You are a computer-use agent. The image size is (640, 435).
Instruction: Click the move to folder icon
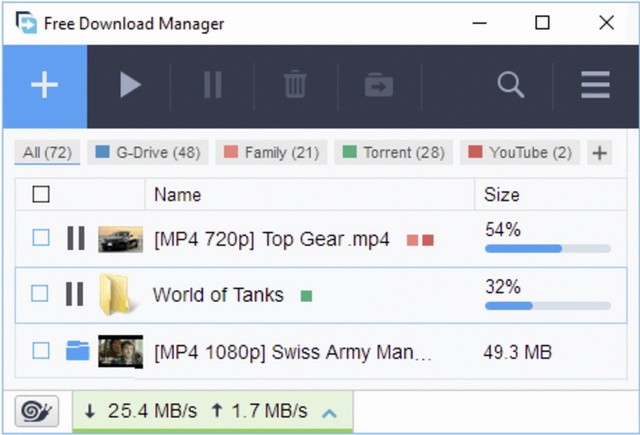pyautogui.click(x=379, y=86)
